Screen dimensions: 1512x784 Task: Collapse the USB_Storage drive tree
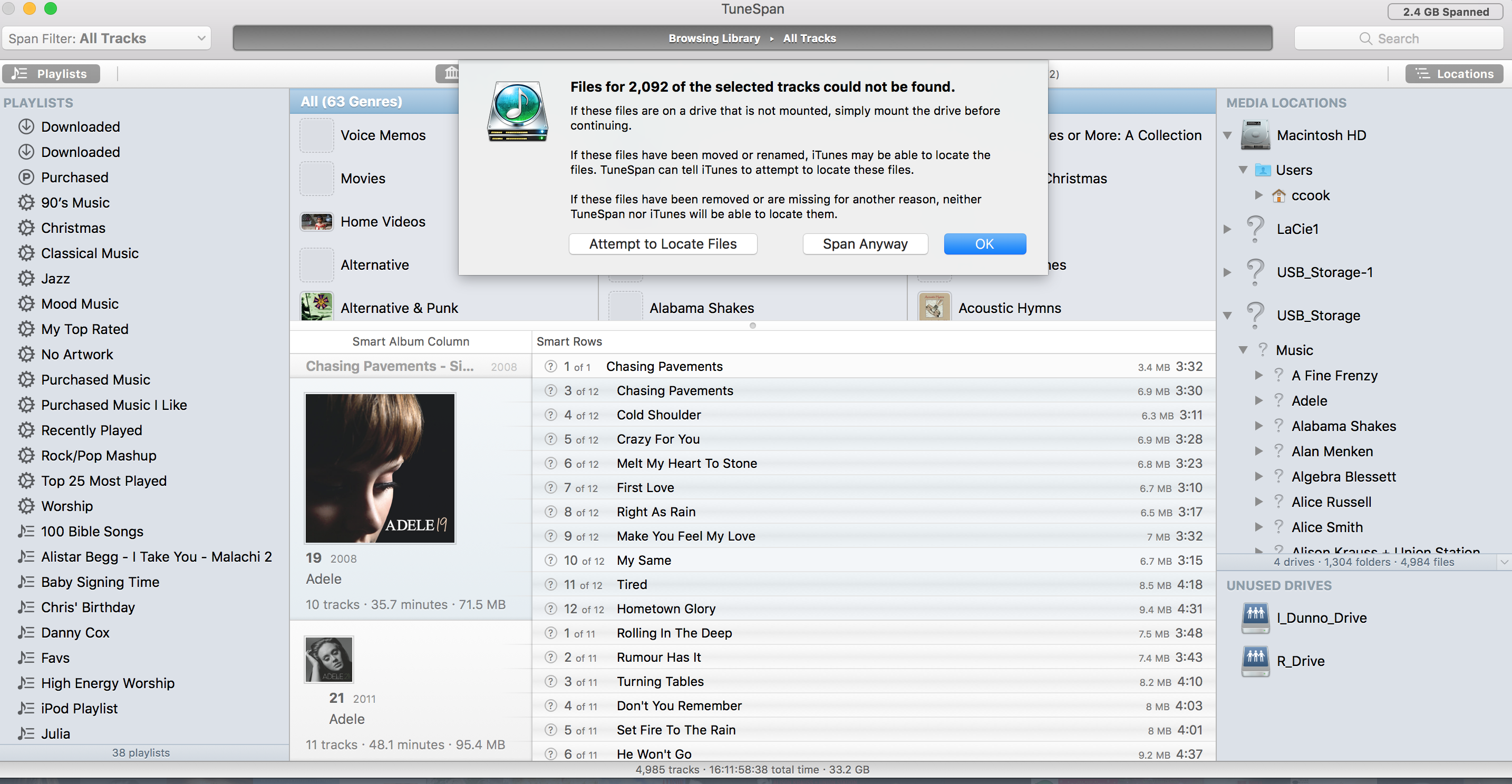pos(1227,316)
